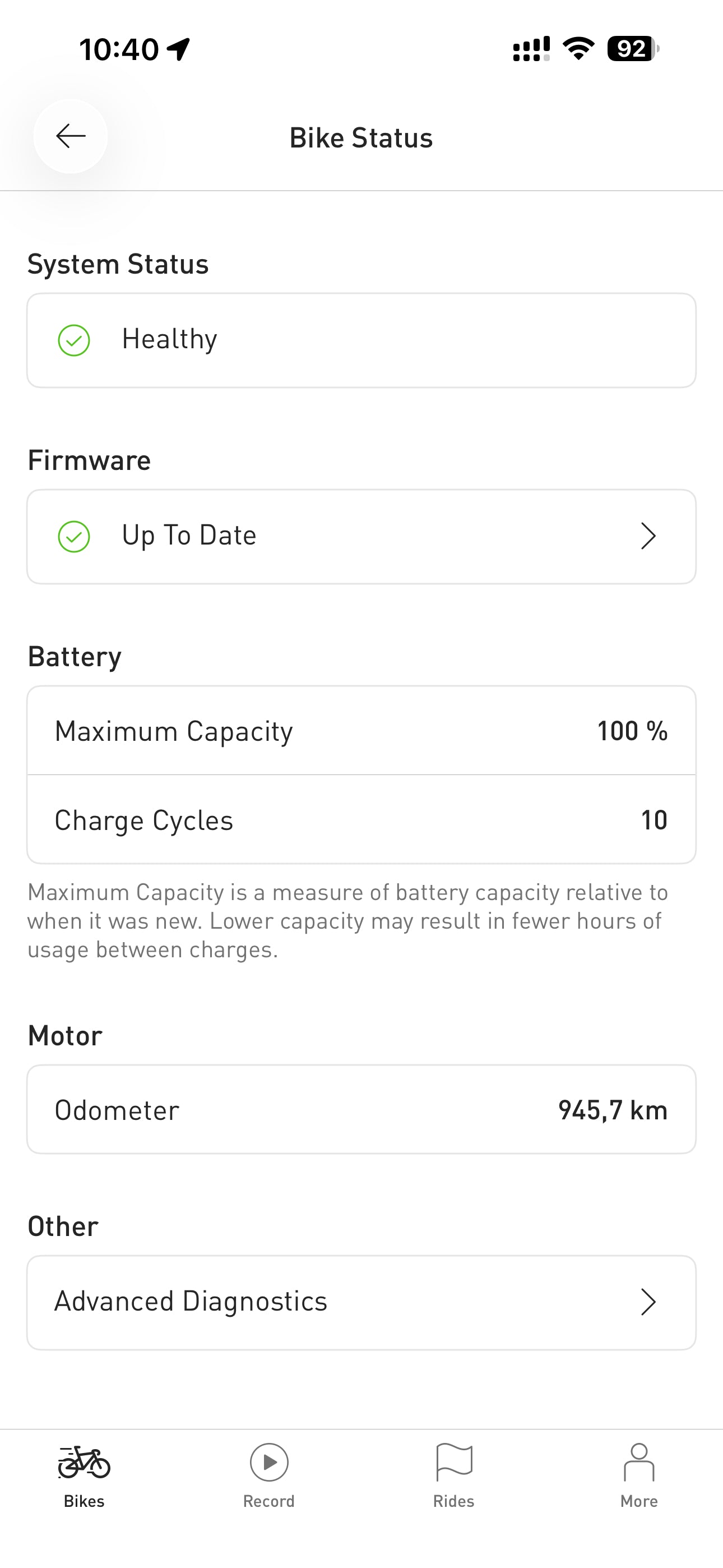Tap the Up To Date checkmark icon
This screenshot has height=1568, width=723.
(73, 537)
